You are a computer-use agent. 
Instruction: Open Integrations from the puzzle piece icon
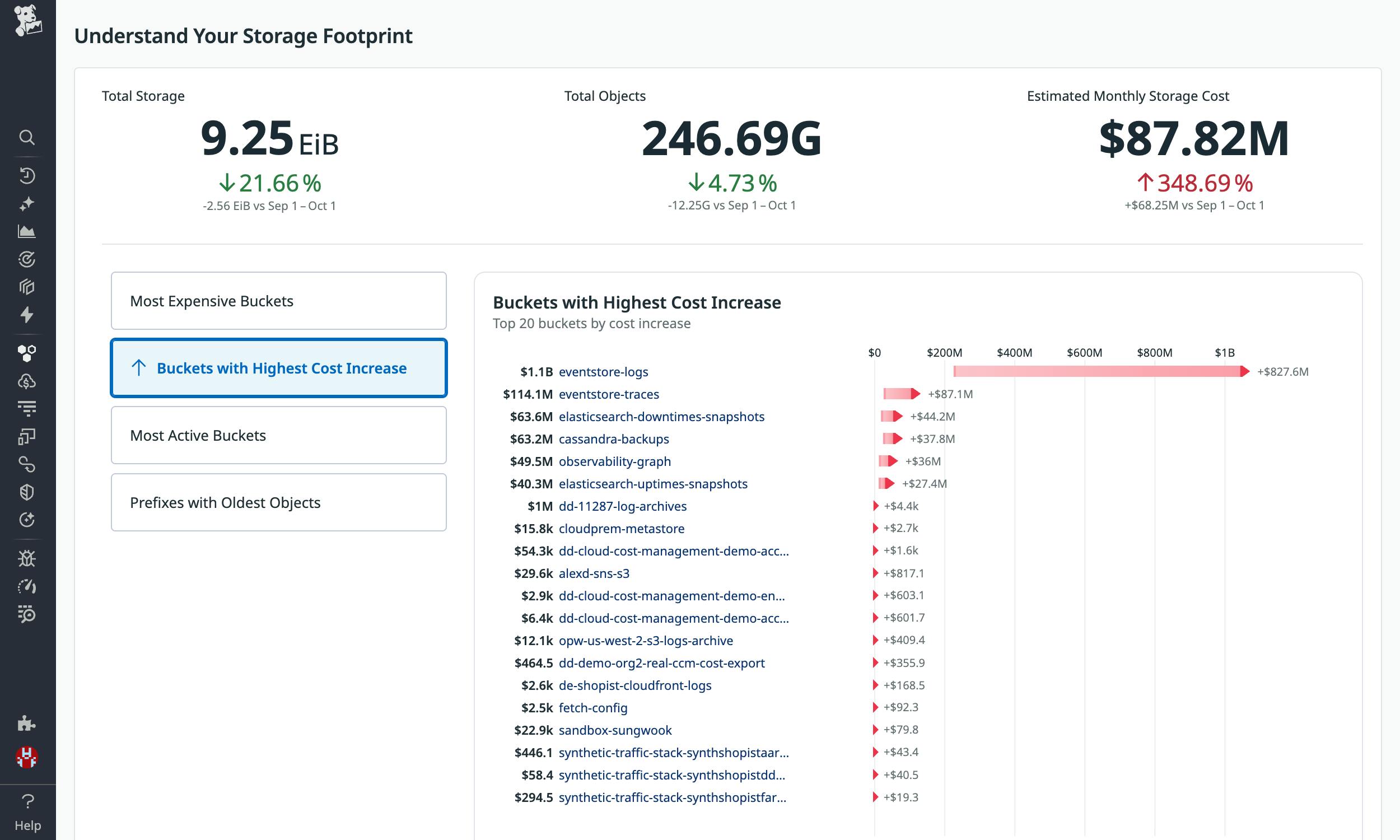coord(27,725)
